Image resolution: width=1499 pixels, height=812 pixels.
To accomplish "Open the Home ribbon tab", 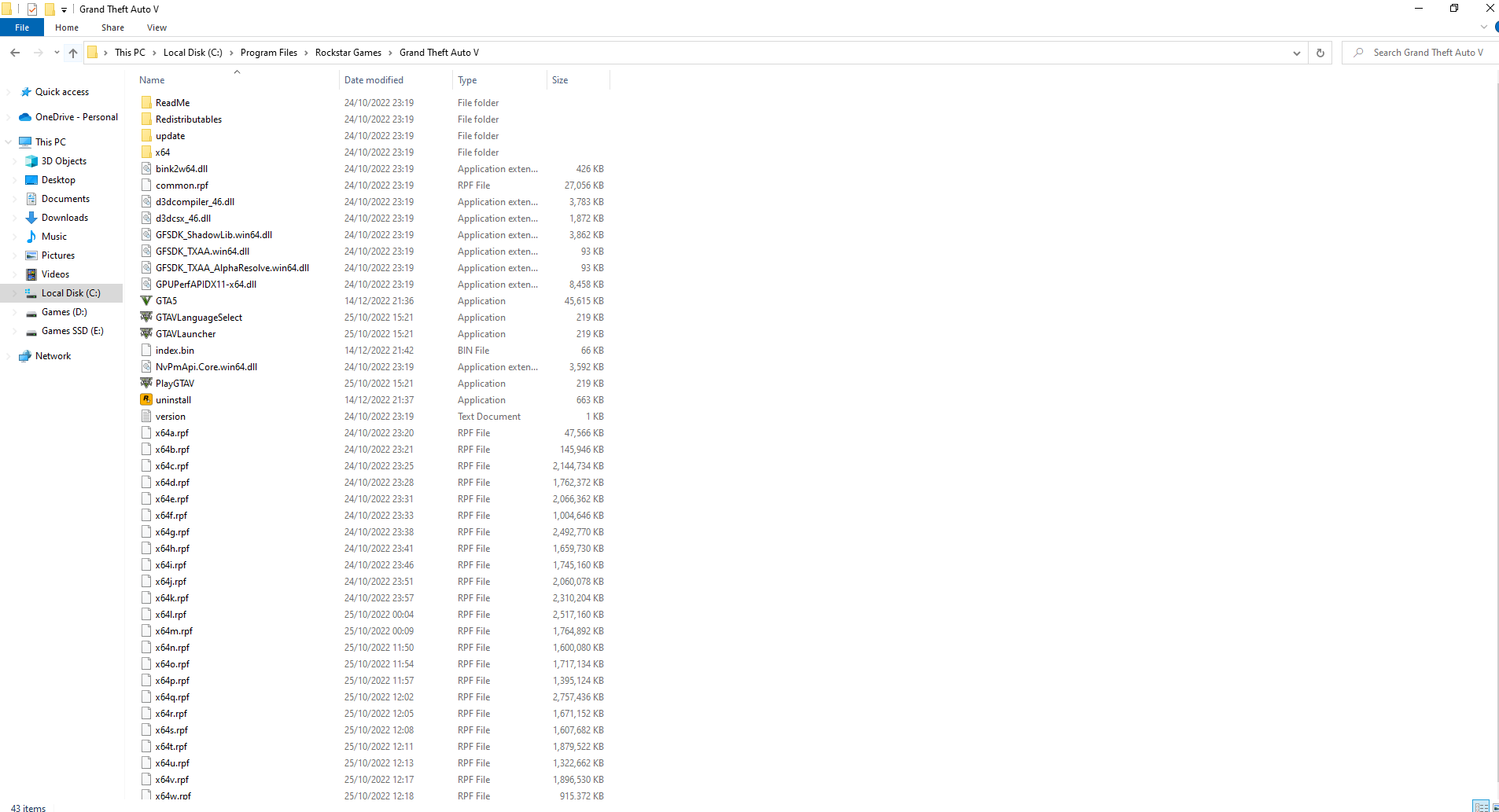I will click(x=67, y=28).
